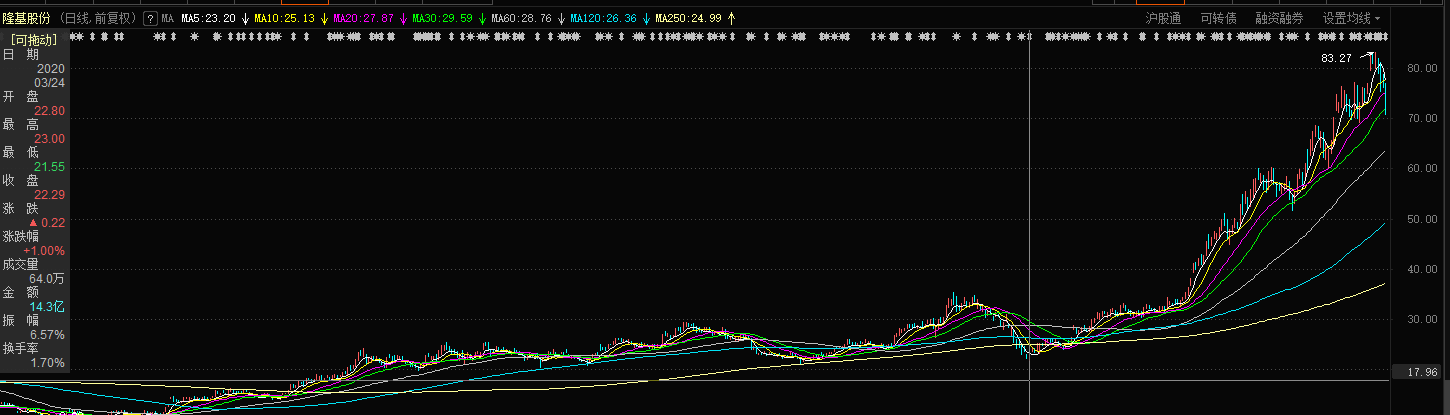Click the yellow arrow after MA10
This screenshot has height=415, width=1450.
[x=324, y=19]
